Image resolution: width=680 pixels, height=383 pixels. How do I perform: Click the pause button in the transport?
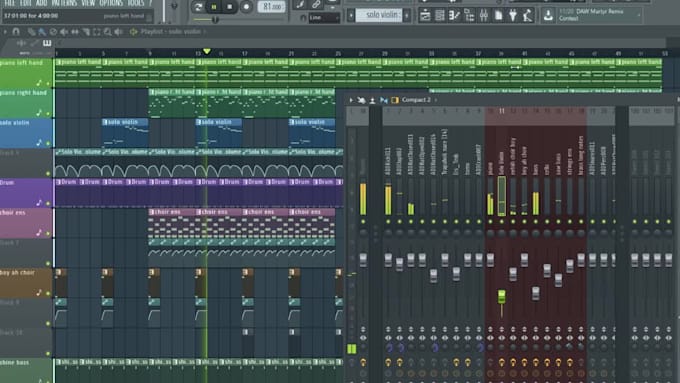pyautogui.click(x=214, y=7)
